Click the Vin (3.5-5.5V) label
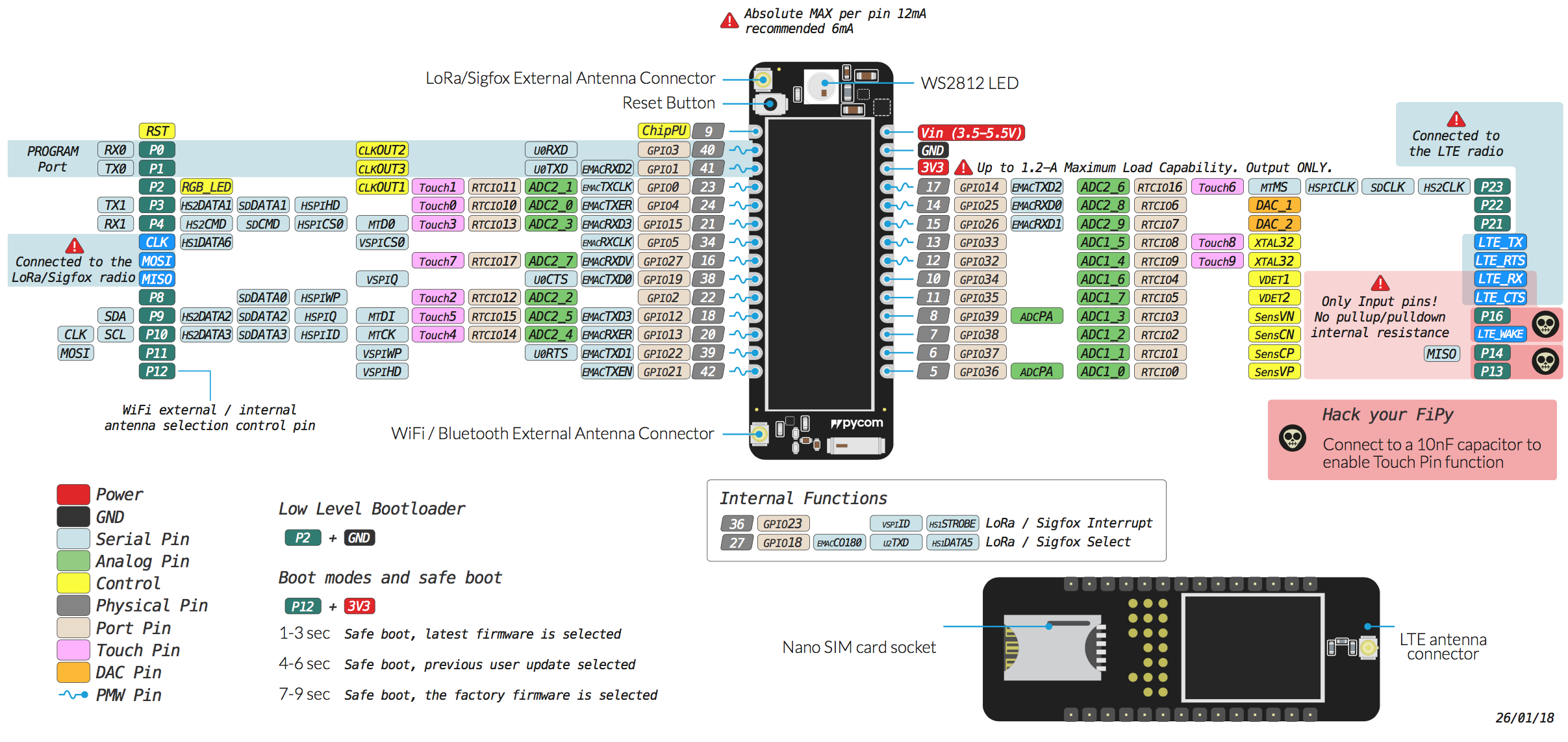Viewport: 1568px width, 742px height. click(970, 133)
